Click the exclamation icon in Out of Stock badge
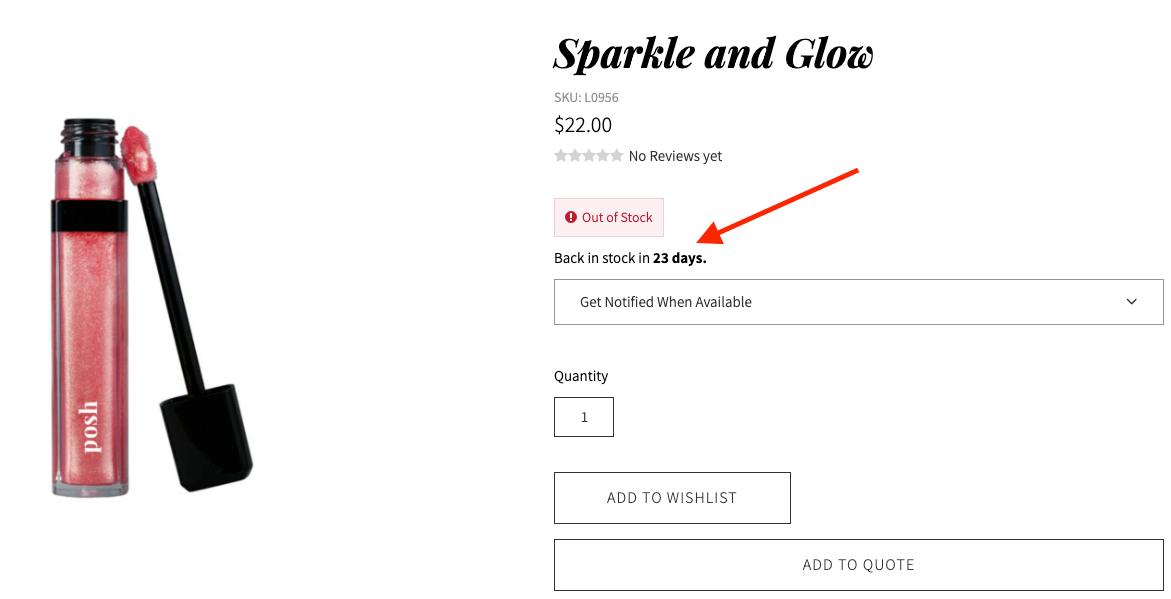 coord(571,217)
